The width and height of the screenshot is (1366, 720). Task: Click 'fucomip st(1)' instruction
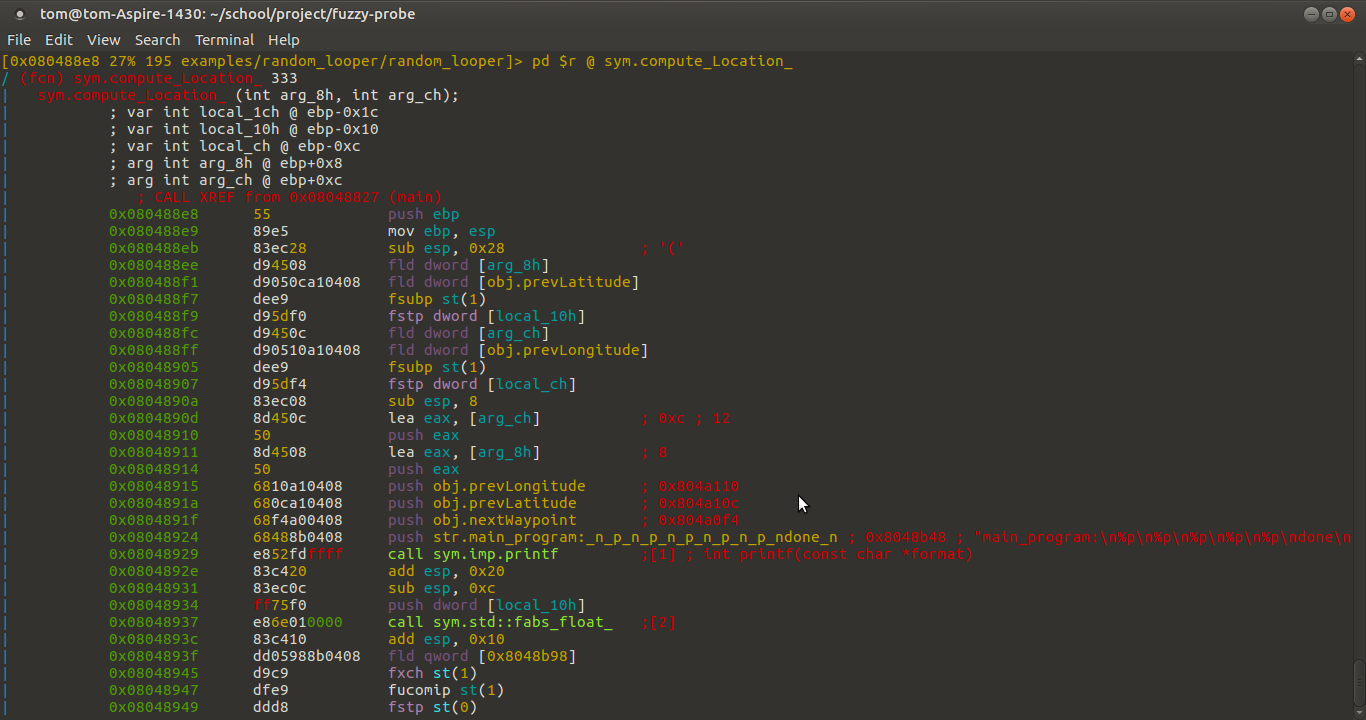[446, 690]
